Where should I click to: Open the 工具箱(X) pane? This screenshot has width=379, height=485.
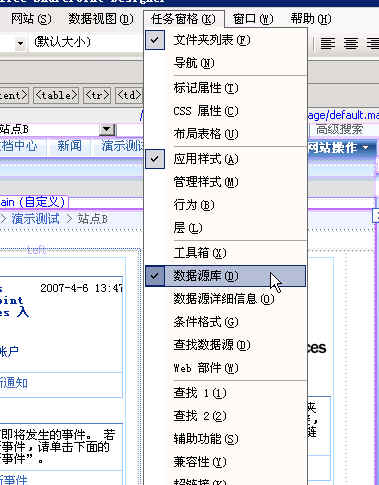[x=226, y=253]
